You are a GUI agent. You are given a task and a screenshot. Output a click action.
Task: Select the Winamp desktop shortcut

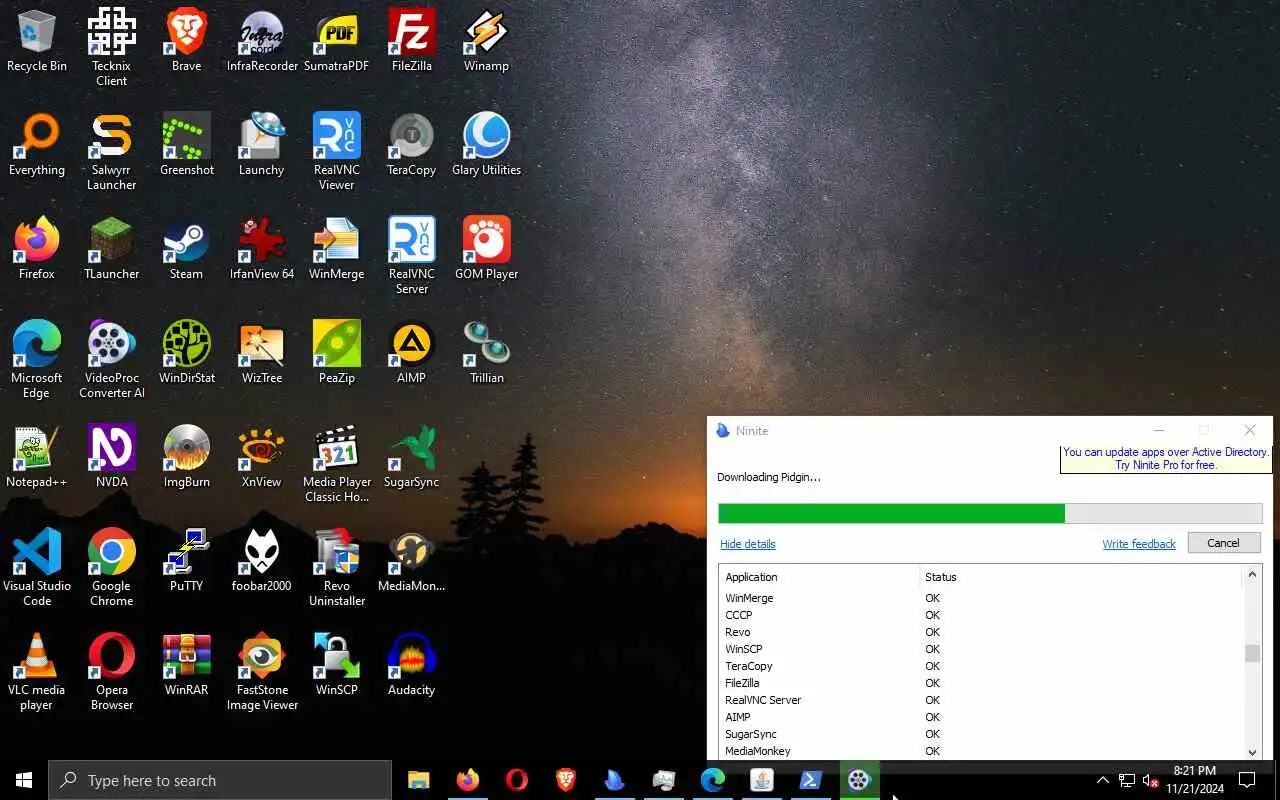tap(487, 41)
